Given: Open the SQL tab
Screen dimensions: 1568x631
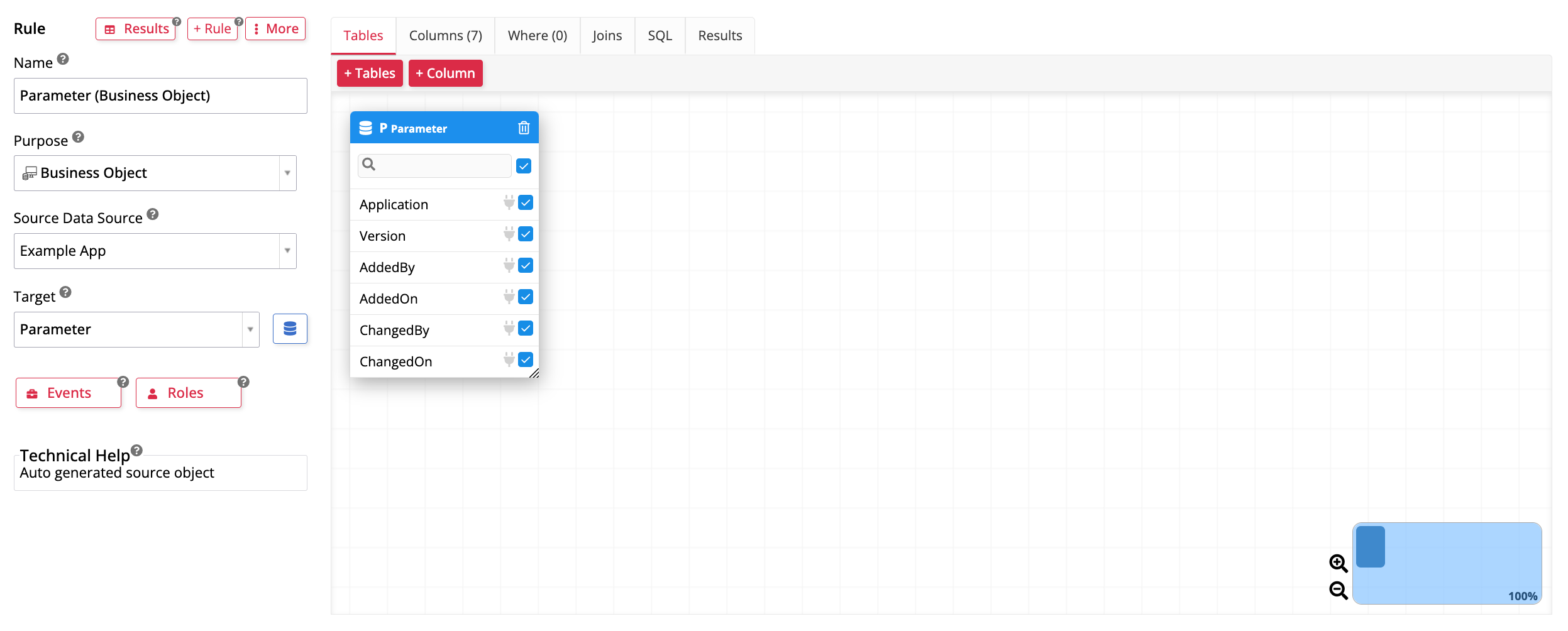Looking at the screenshot, I should tap(660, 36).
